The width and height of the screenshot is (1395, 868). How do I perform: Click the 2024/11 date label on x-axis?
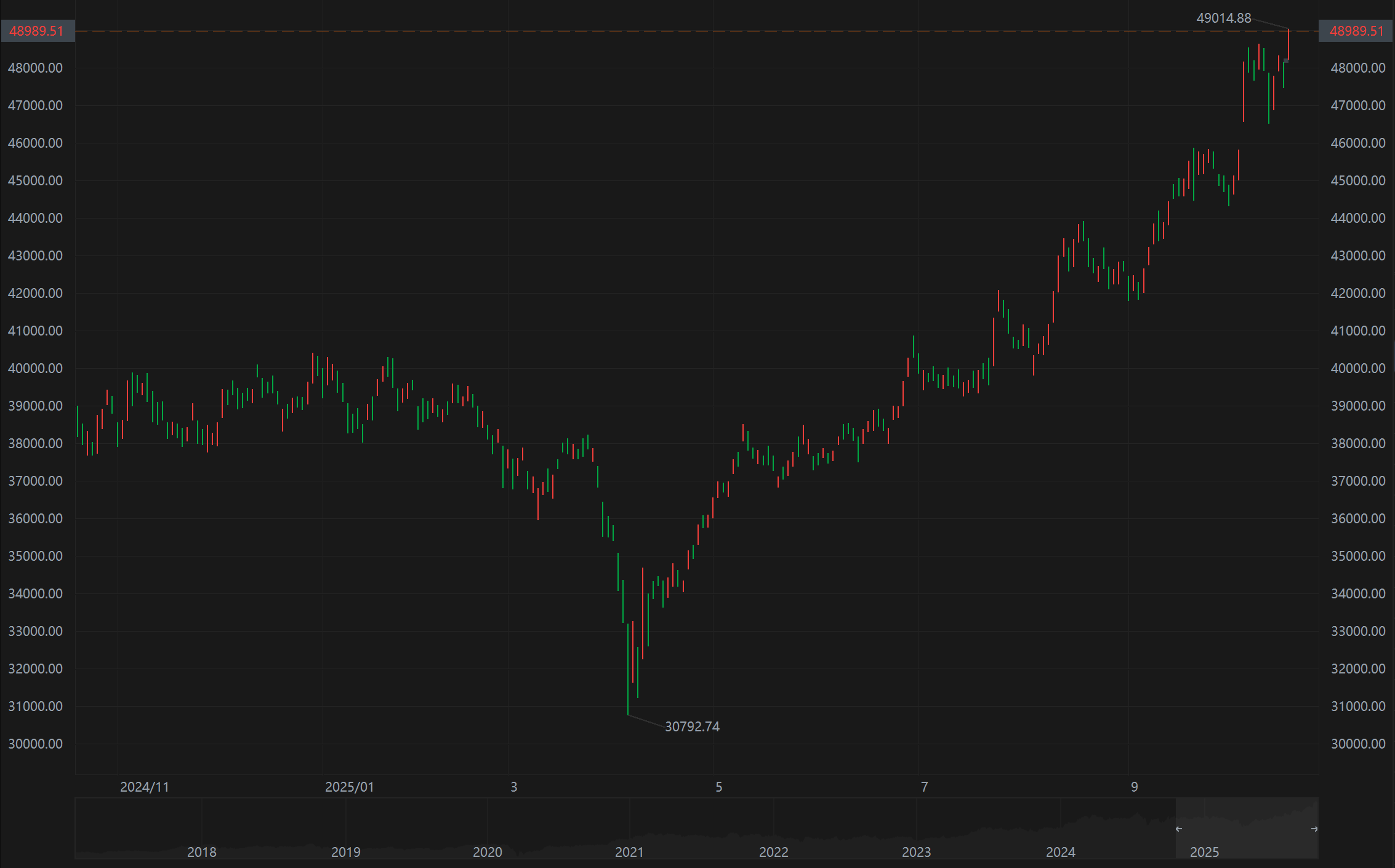pos(144,787)
